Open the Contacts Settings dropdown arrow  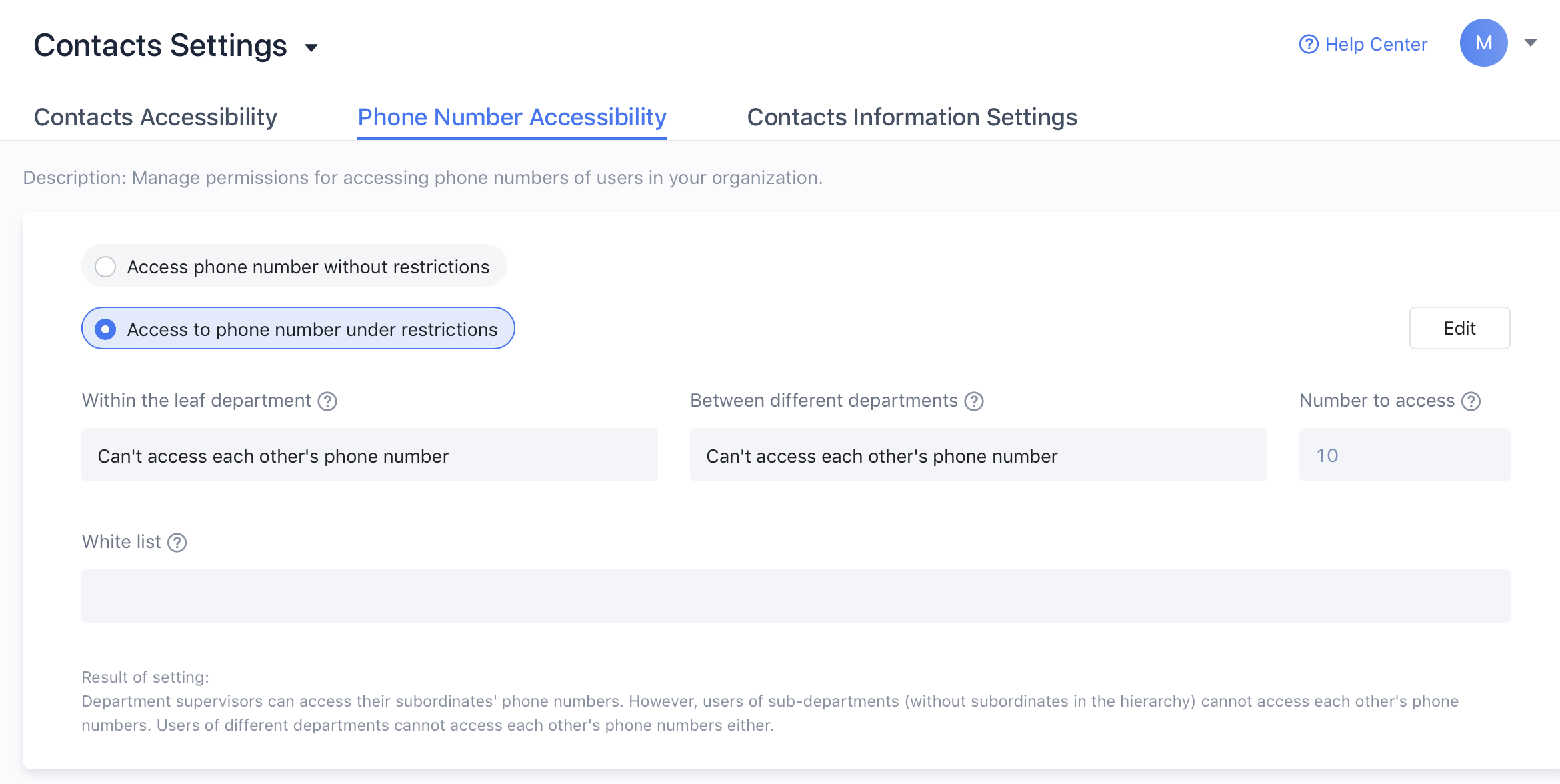point(312,47)
